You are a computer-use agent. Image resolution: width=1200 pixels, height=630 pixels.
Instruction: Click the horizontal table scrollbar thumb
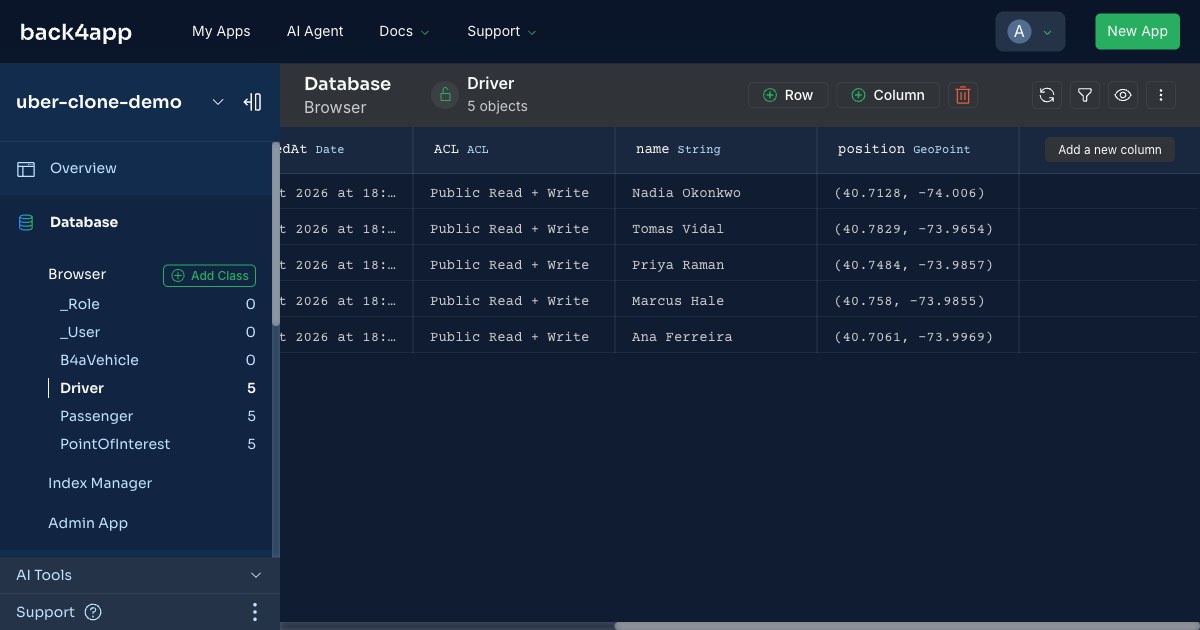pos(907,626)
